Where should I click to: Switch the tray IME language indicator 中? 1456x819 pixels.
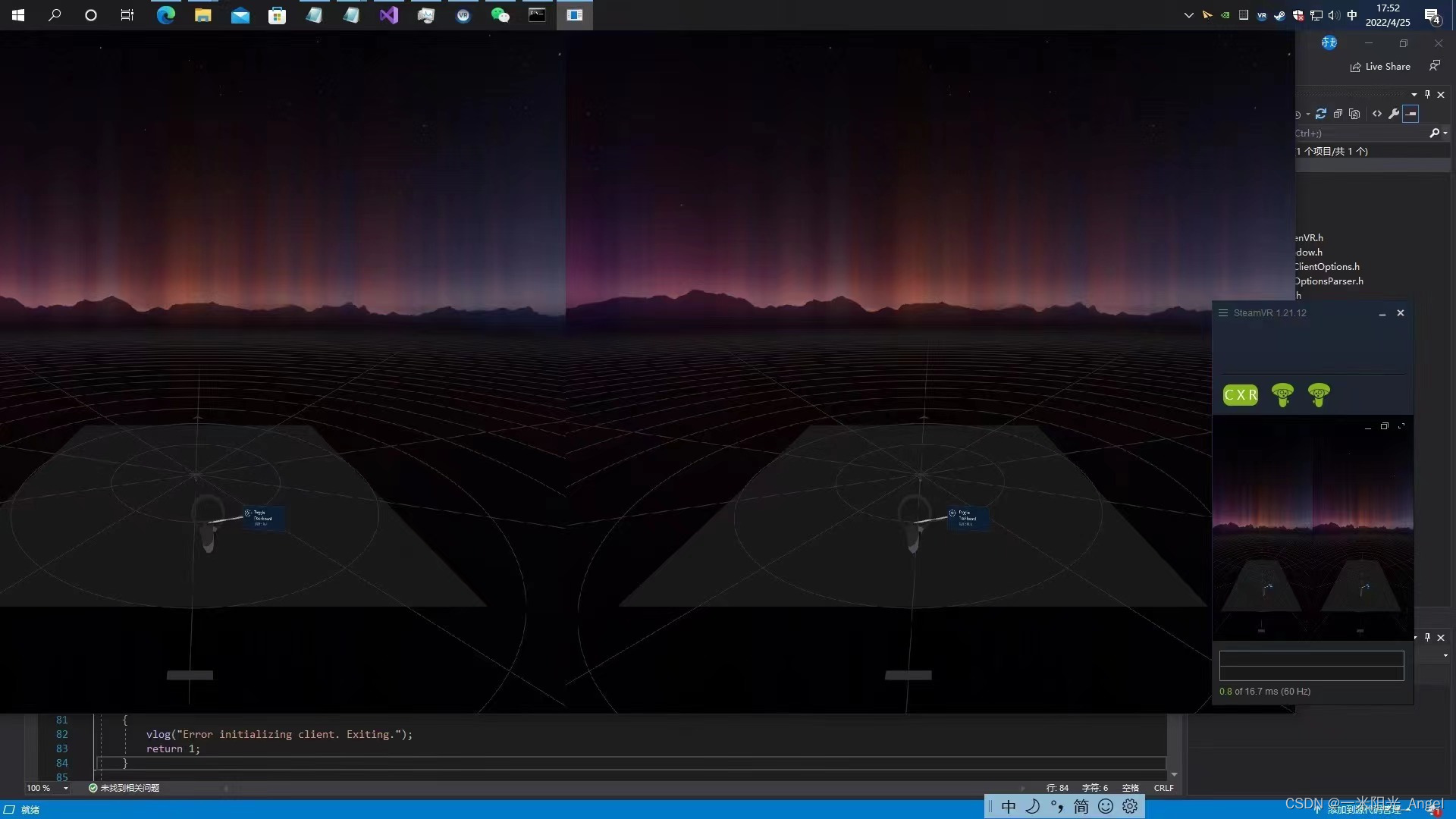(x=1352, y=15)
